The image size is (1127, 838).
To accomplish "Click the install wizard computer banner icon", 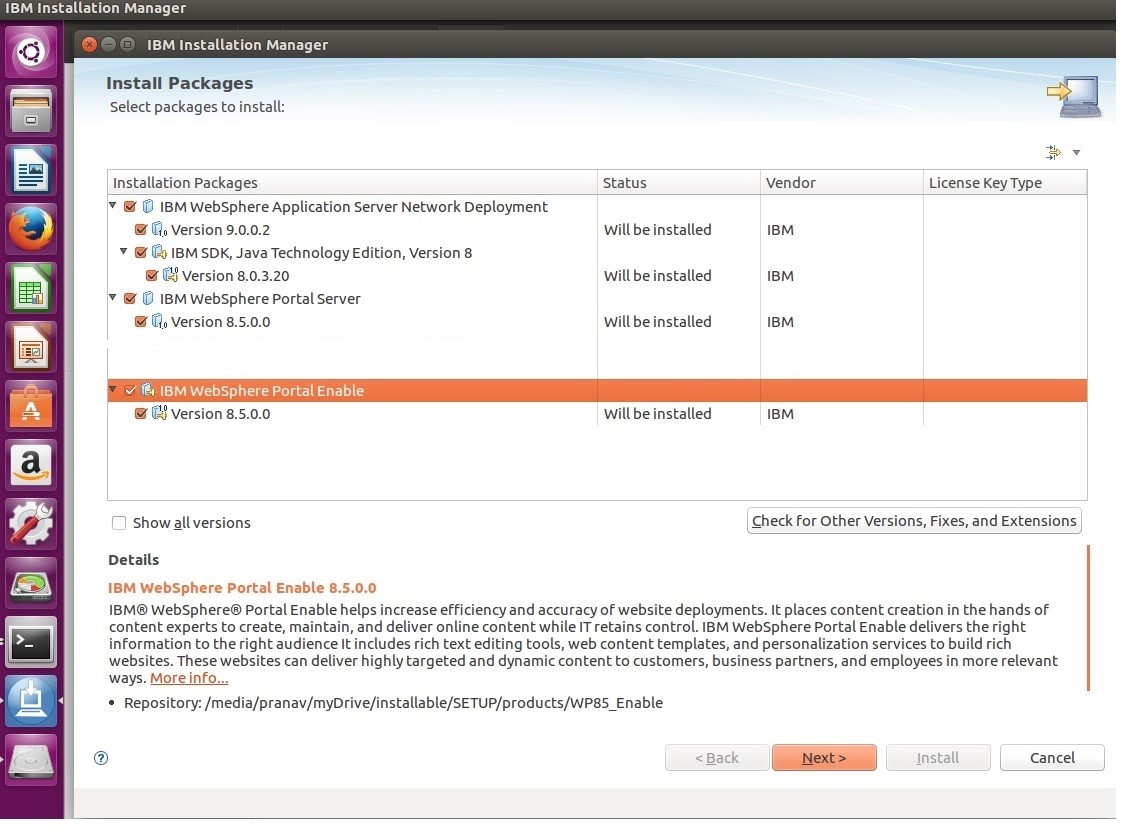I will 1074,96.
